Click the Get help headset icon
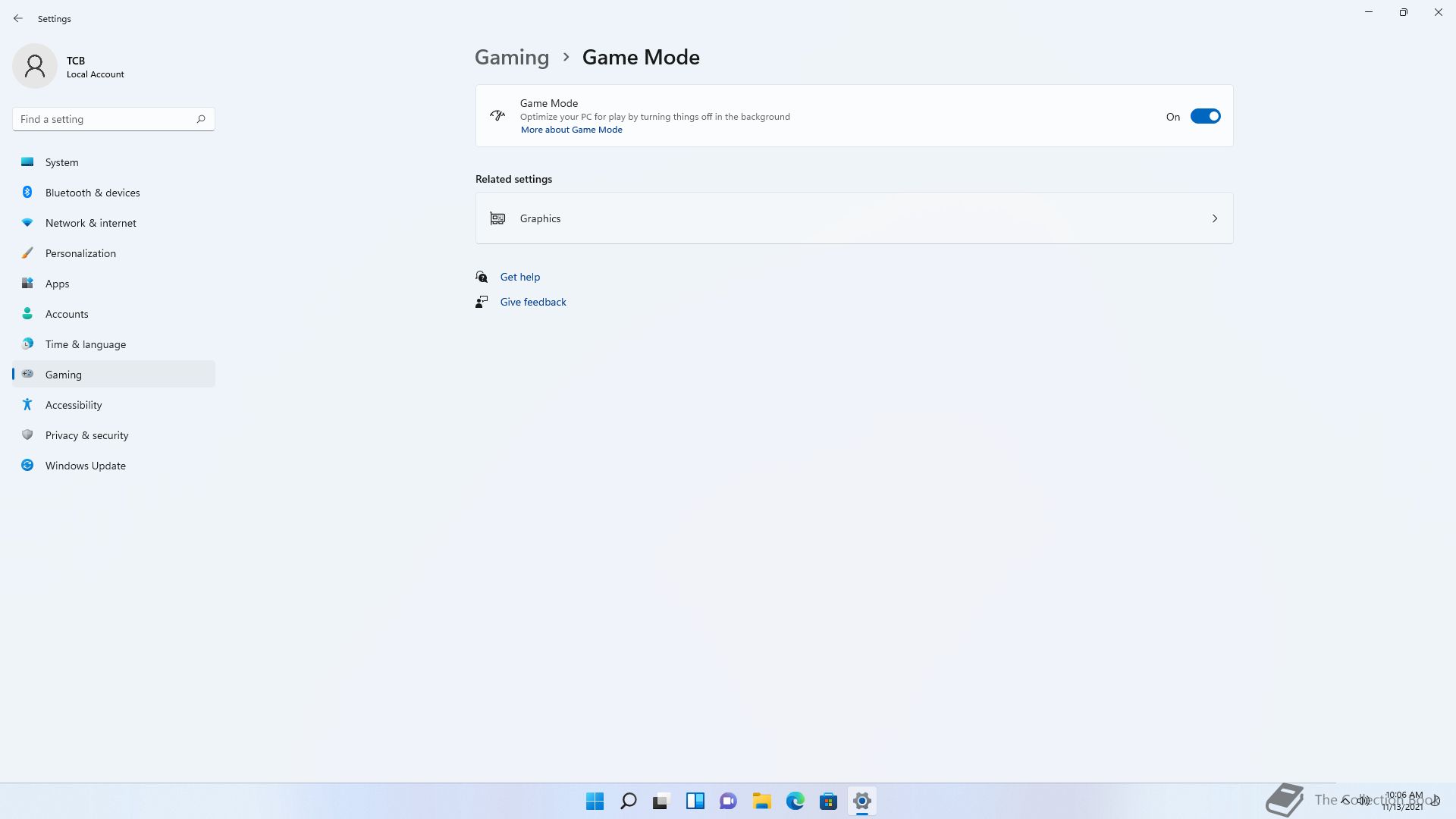This screenshot has height=819, width=1456. [482, 277]
